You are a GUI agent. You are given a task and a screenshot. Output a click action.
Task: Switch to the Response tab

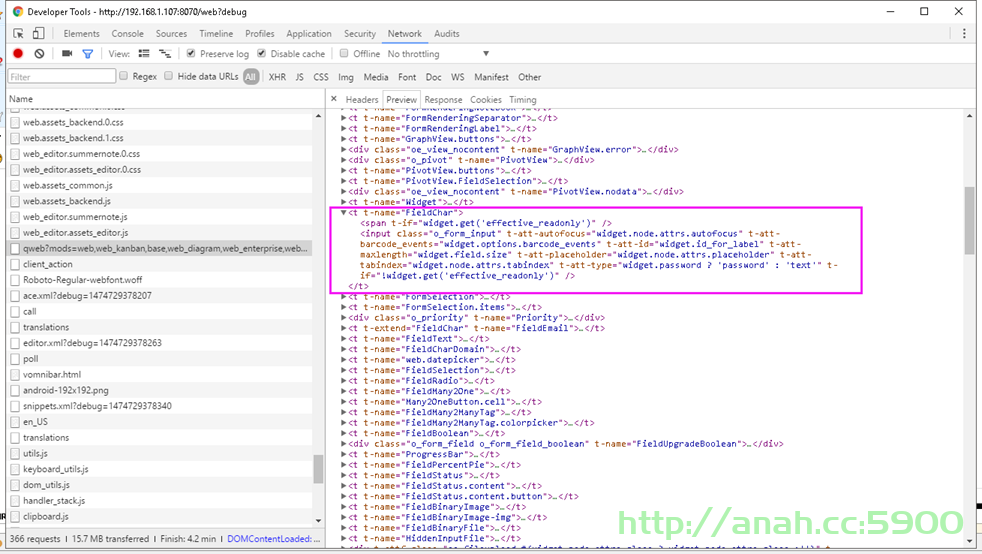tap(443, 100)
